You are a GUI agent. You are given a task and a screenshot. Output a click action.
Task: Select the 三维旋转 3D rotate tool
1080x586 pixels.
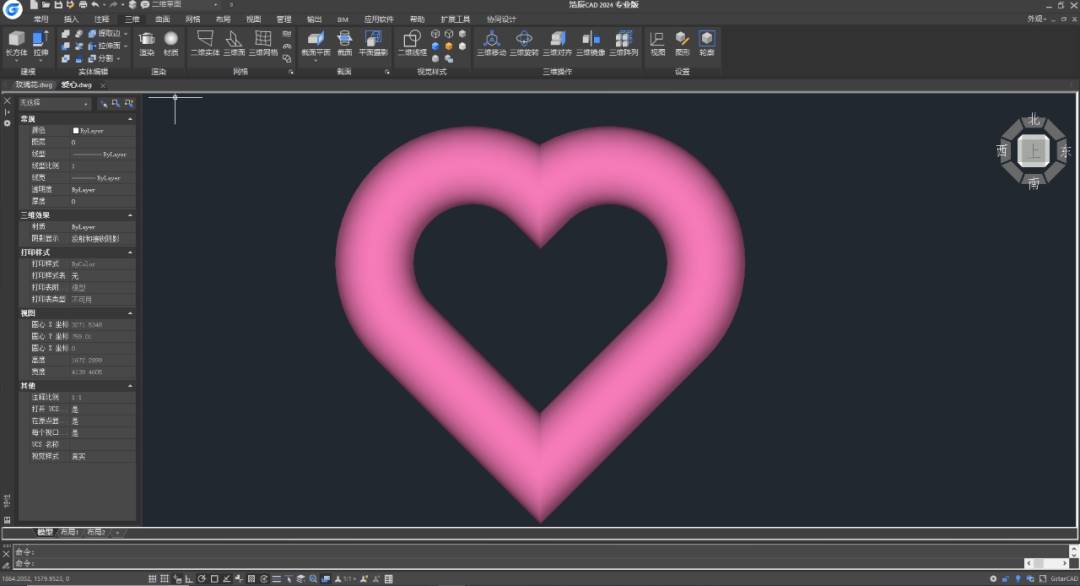(x=524, y=43)
